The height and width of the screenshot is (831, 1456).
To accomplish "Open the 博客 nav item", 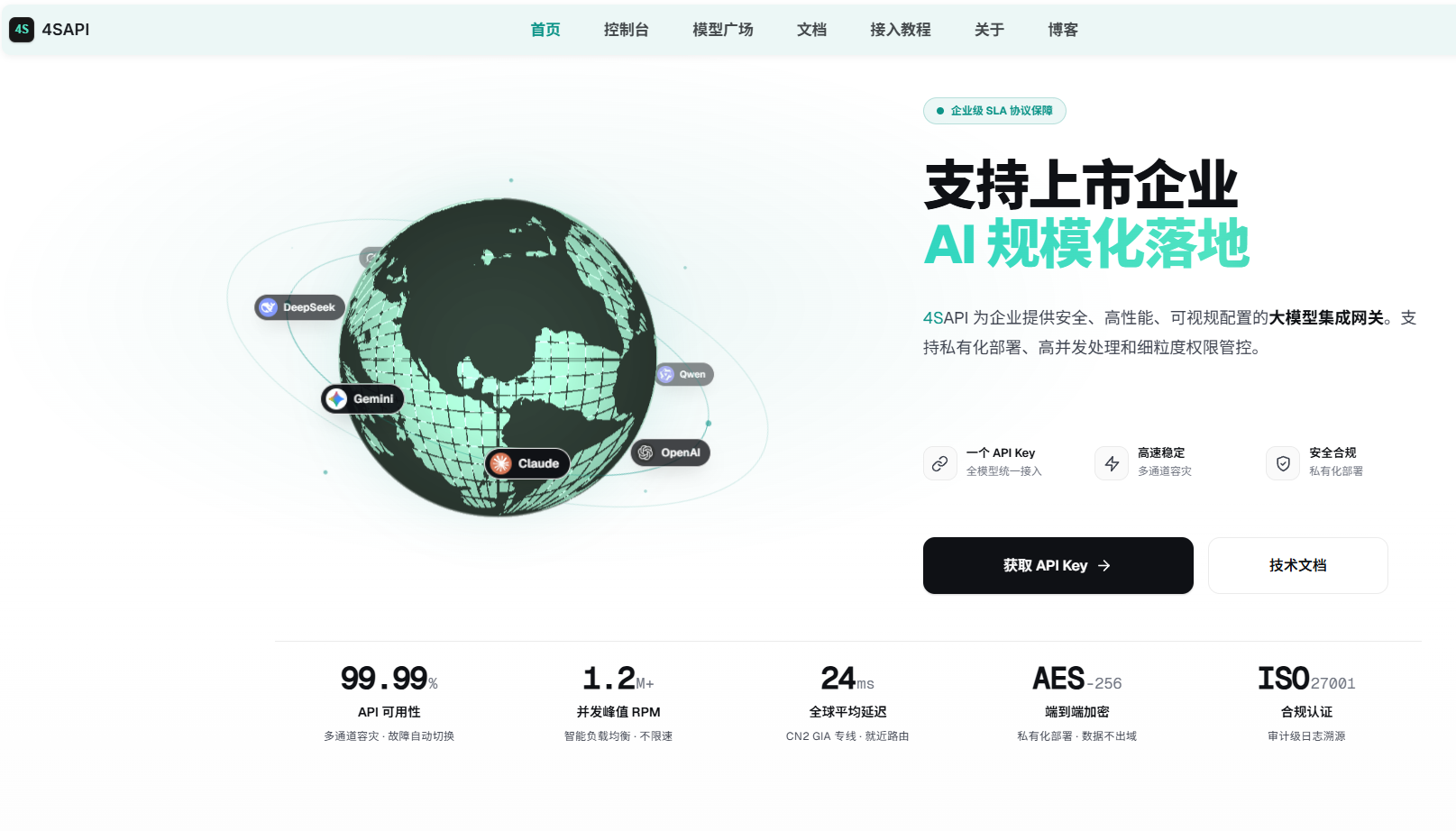I will click(1063, 30).
